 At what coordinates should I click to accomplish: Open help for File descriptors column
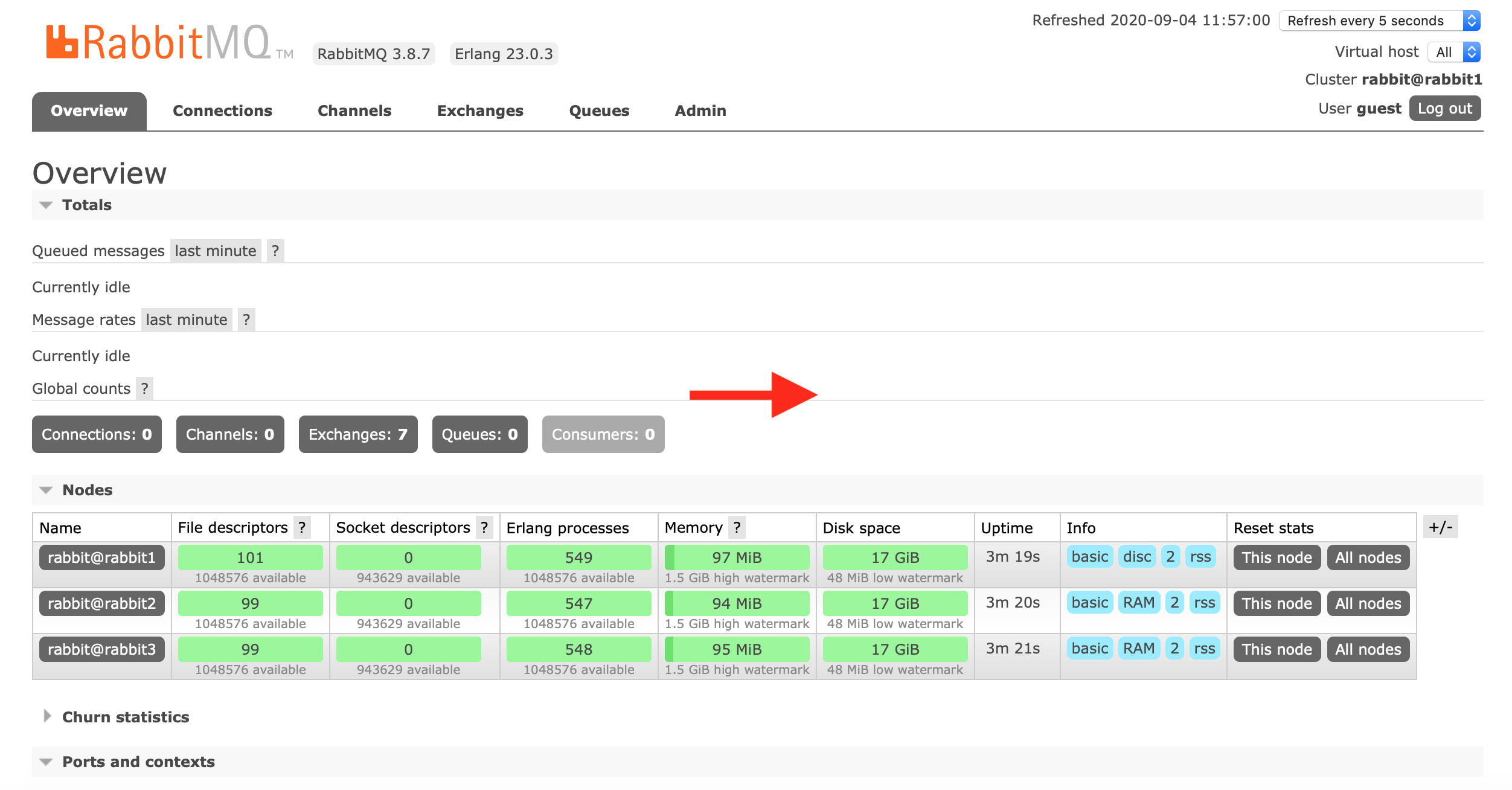pos(302,527)
